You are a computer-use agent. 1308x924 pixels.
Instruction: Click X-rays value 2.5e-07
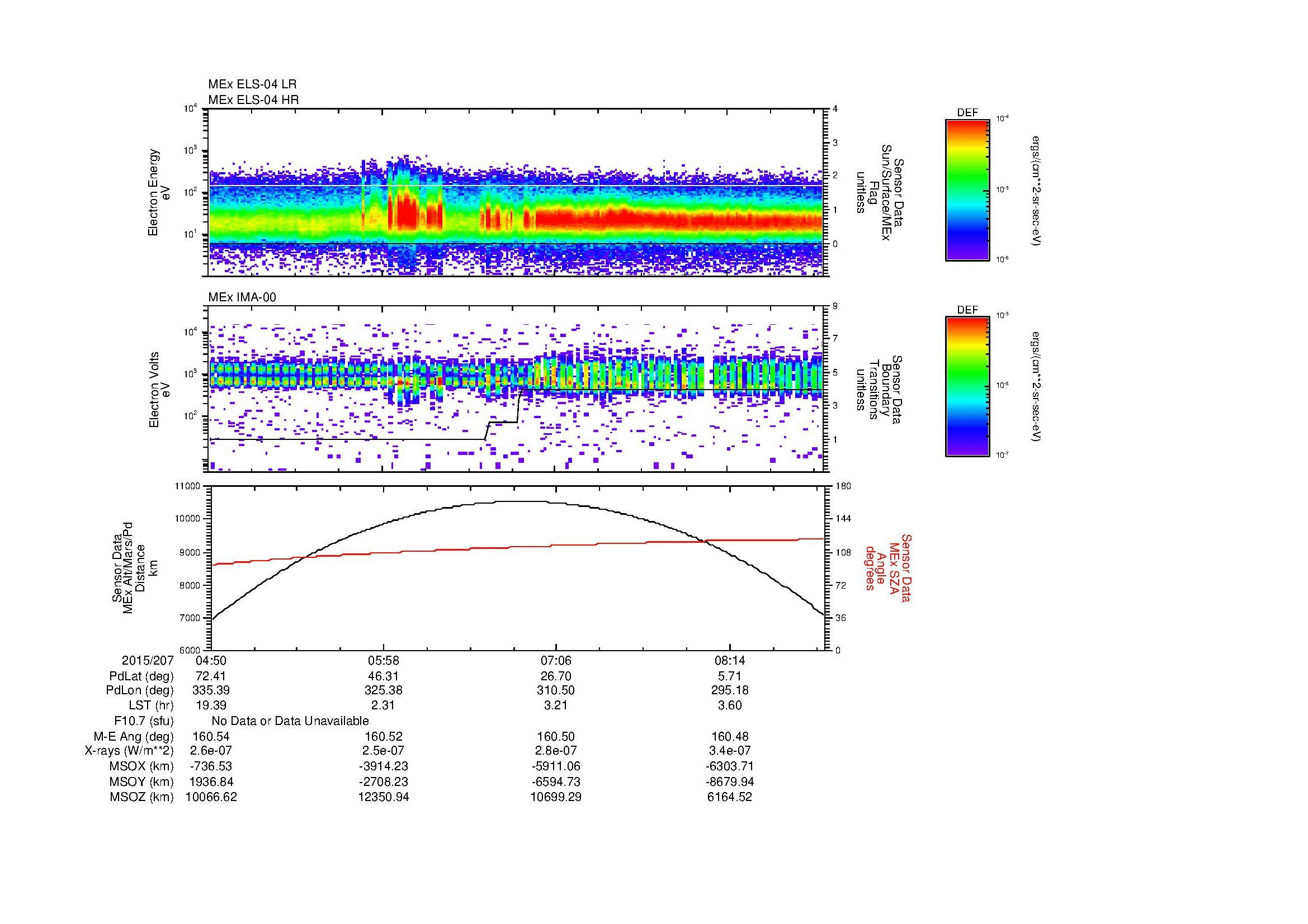tap(384, 751)
